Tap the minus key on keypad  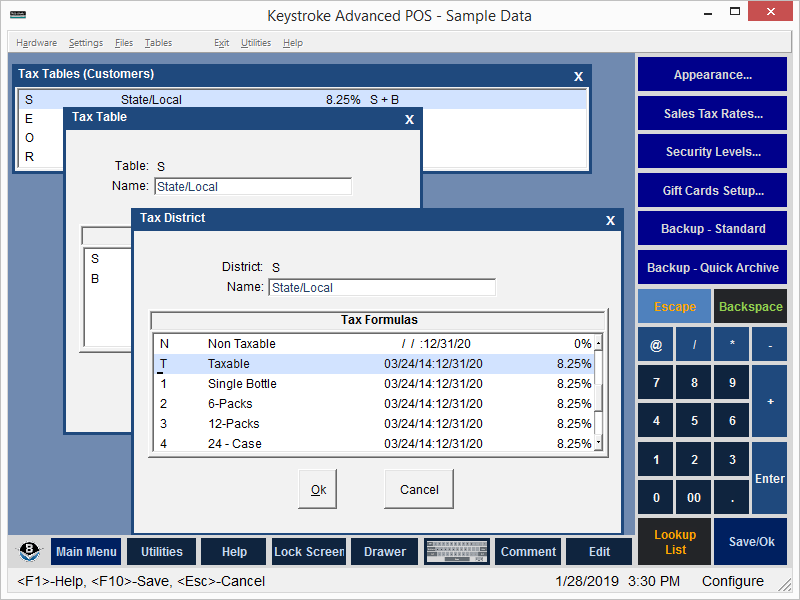click(x=769, y=344)
